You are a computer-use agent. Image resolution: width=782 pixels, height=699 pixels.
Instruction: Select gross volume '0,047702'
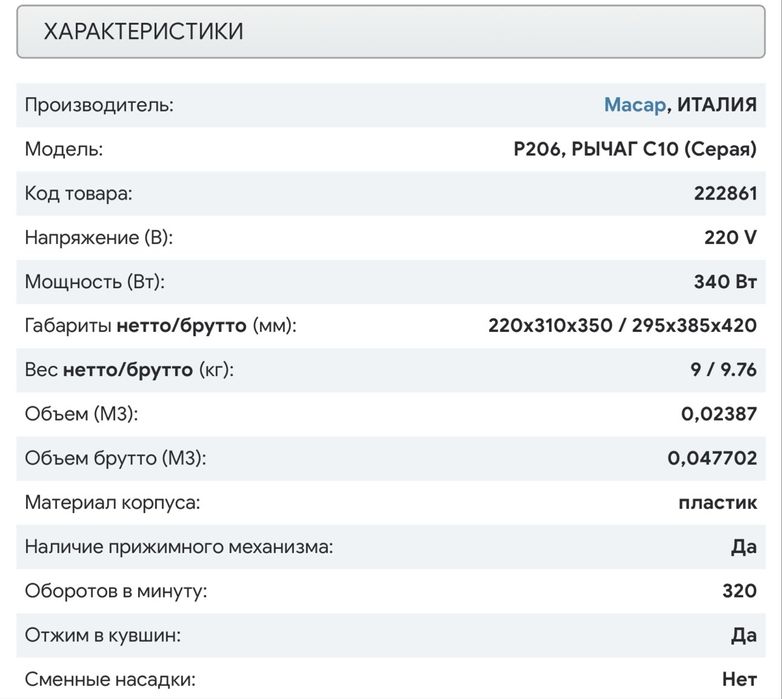click(712, 458)
